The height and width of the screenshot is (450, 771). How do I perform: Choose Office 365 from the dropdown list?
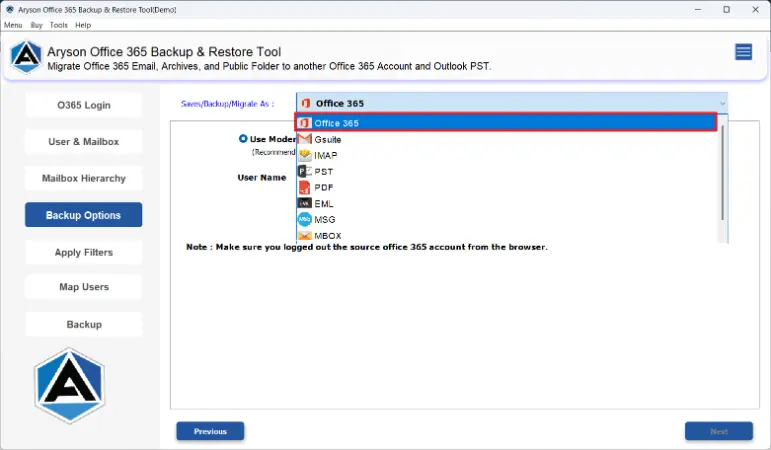pos(506,122)
